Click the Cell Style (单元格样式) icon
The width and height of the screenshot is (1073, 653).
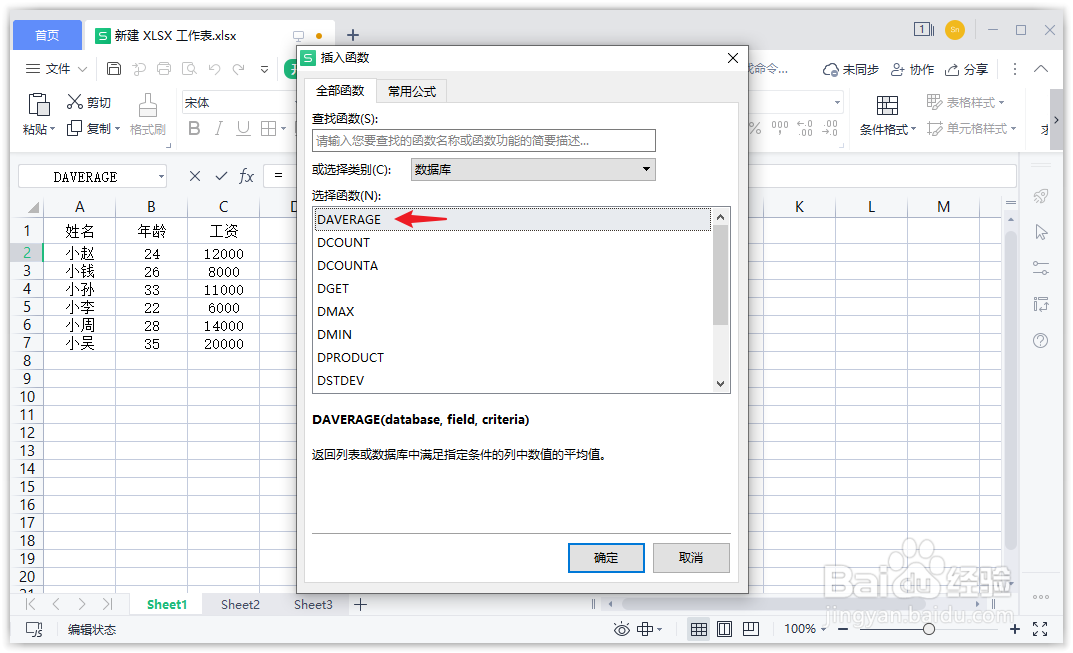tap(935, 128)
